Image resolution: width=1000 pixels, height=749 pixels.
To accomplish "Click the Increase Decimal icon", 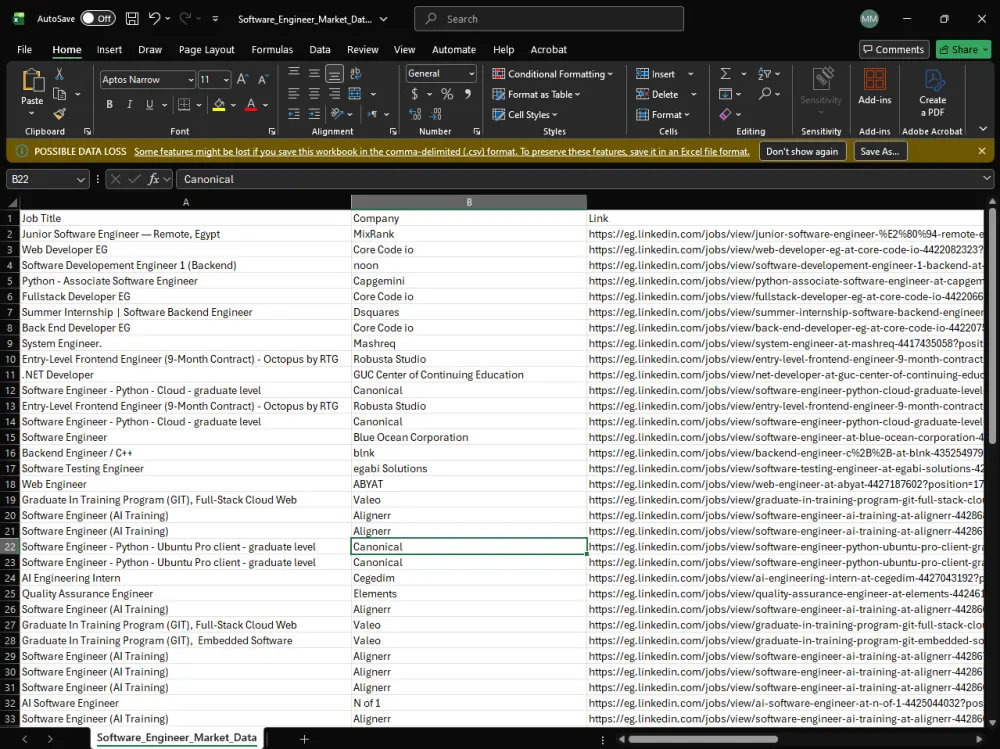I will (415, 114).
